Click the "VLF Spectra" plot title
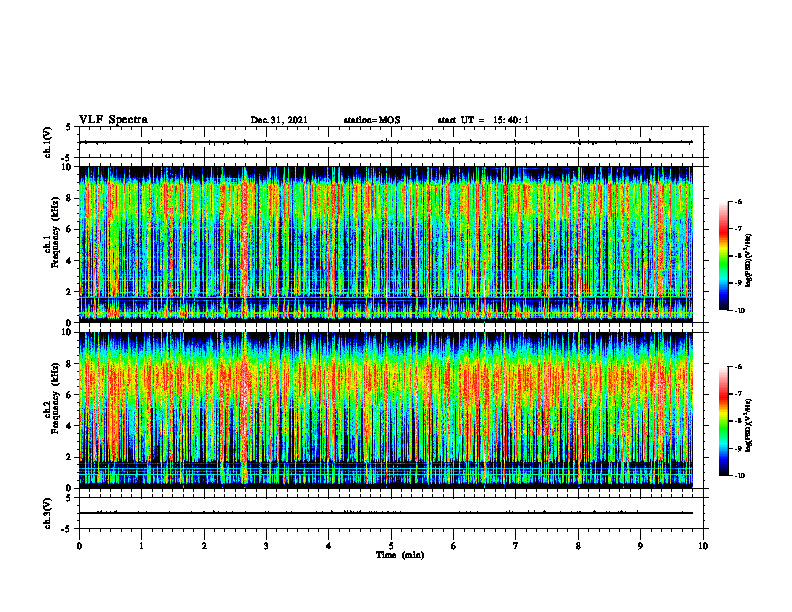The image size is (792, 612). click(x=113, y=120)
